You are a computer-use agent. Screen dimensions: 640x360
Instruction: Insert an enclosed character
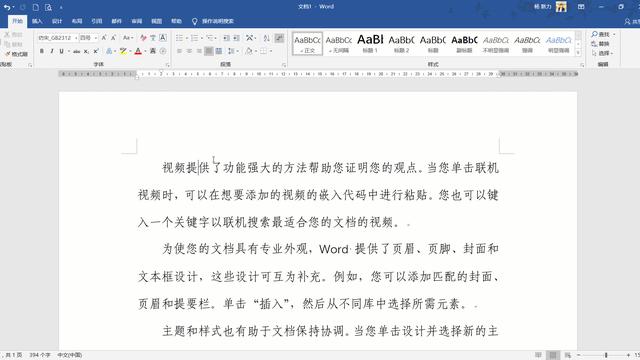pos(163,51)
